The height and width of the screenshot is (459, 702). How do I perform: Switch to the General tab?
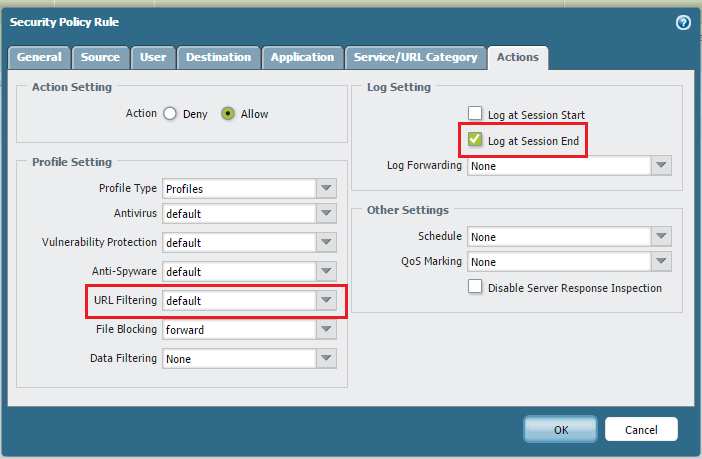[x=39, y=58]
